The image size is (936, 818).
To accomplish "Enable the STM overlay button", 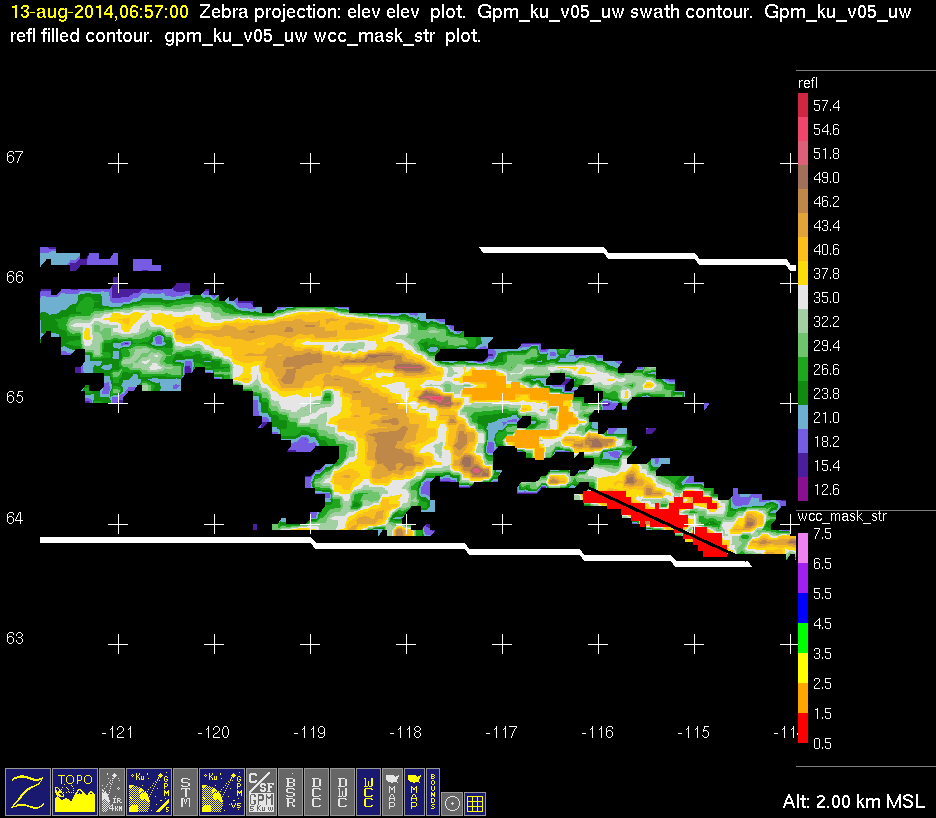I will click(186, 791).
